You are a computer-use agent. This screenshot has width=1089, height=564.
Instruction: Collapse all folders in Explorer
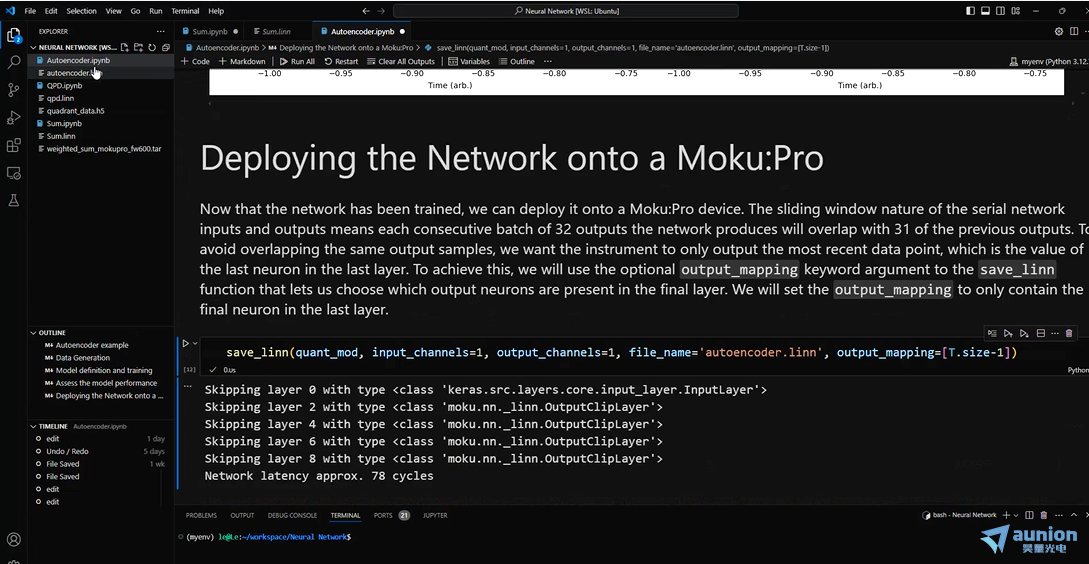165,47
